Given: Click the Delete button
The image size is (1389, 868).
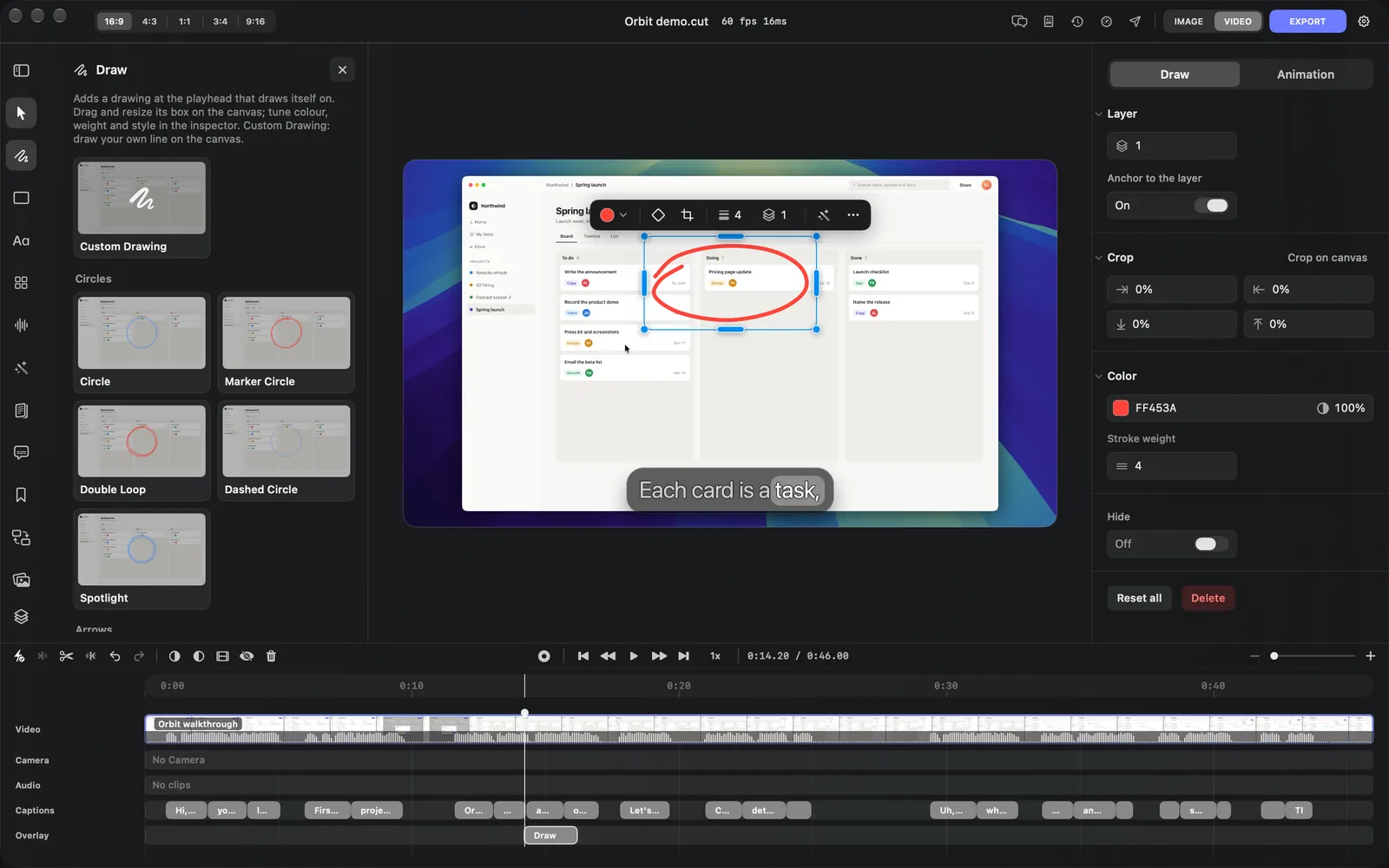Looking at the screenshot, I should [x=1208, y=598].
